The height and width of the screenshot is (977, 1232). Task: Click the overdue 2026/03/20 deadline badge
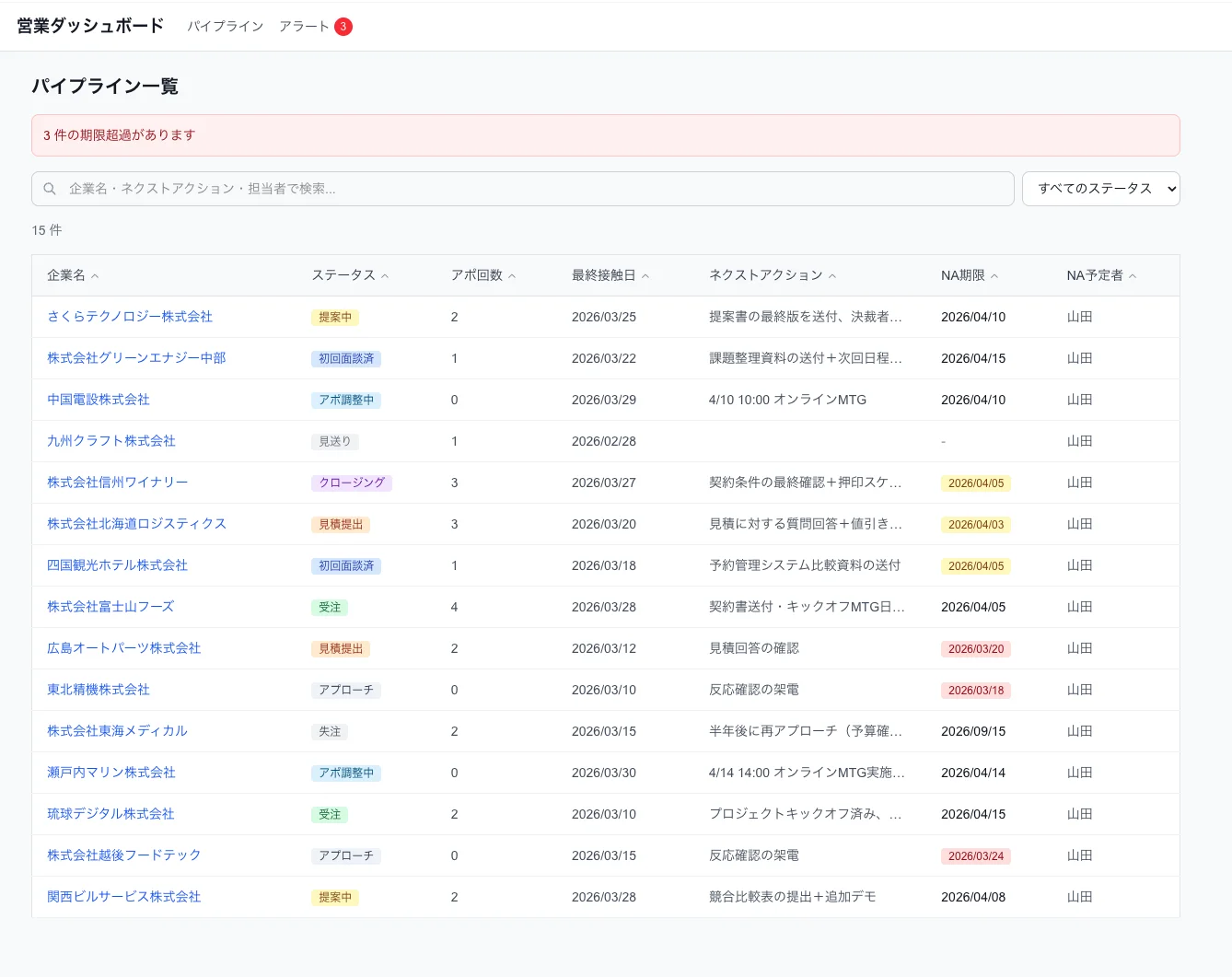[976, 649]
